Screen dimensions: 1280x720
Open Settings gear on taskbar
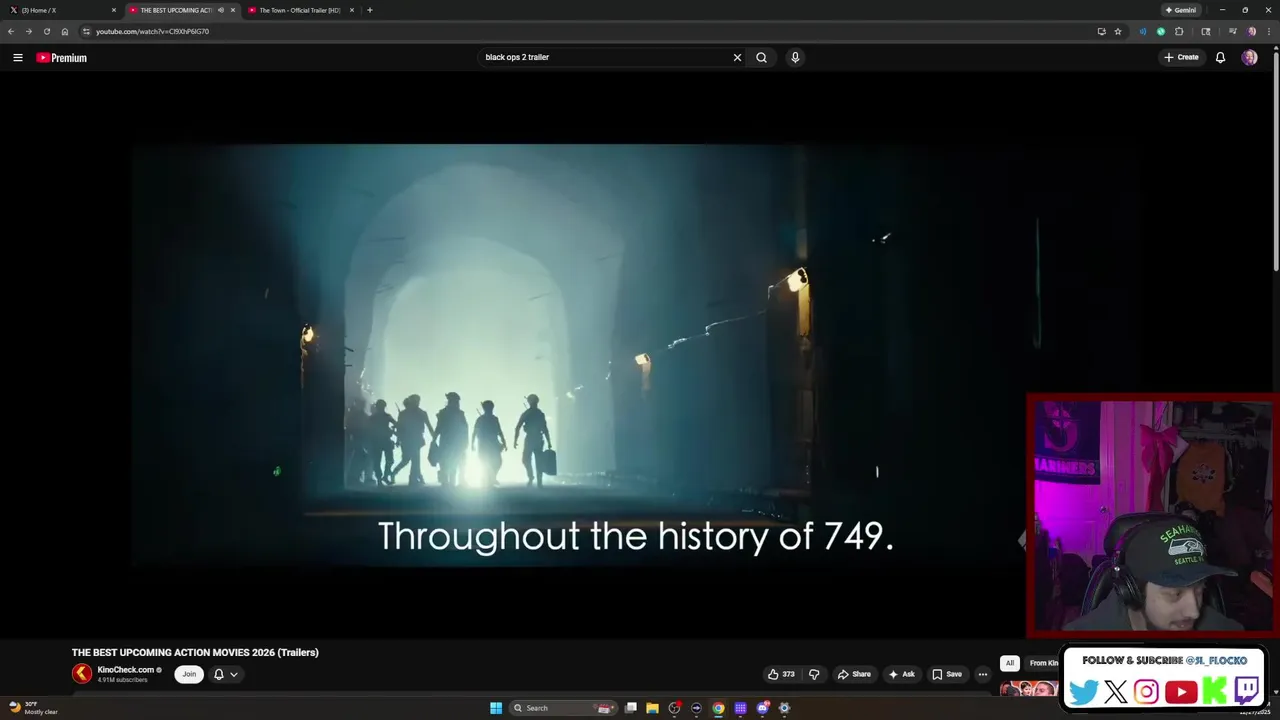[x=784, y=708]
